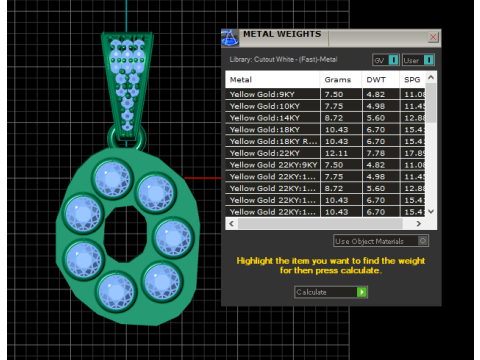Select the Yellow Gold:9KY row
Image resolution: width=480 pixels, height=360 pixels.
pyautogui.click(x=325, y=94)
